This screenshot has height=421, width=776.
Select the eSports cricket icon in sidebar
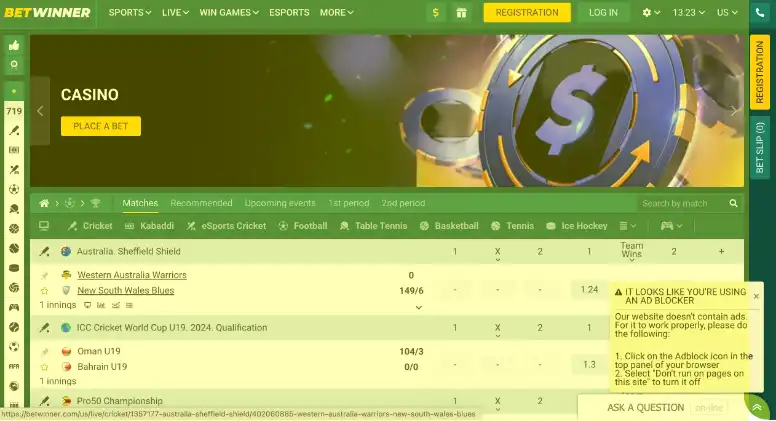point(14,170)
